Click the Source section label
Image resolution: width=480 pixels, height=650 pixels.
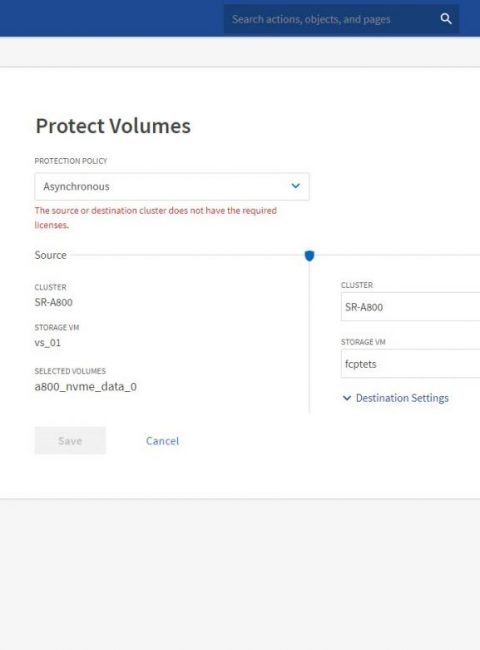tap(51, 255)
